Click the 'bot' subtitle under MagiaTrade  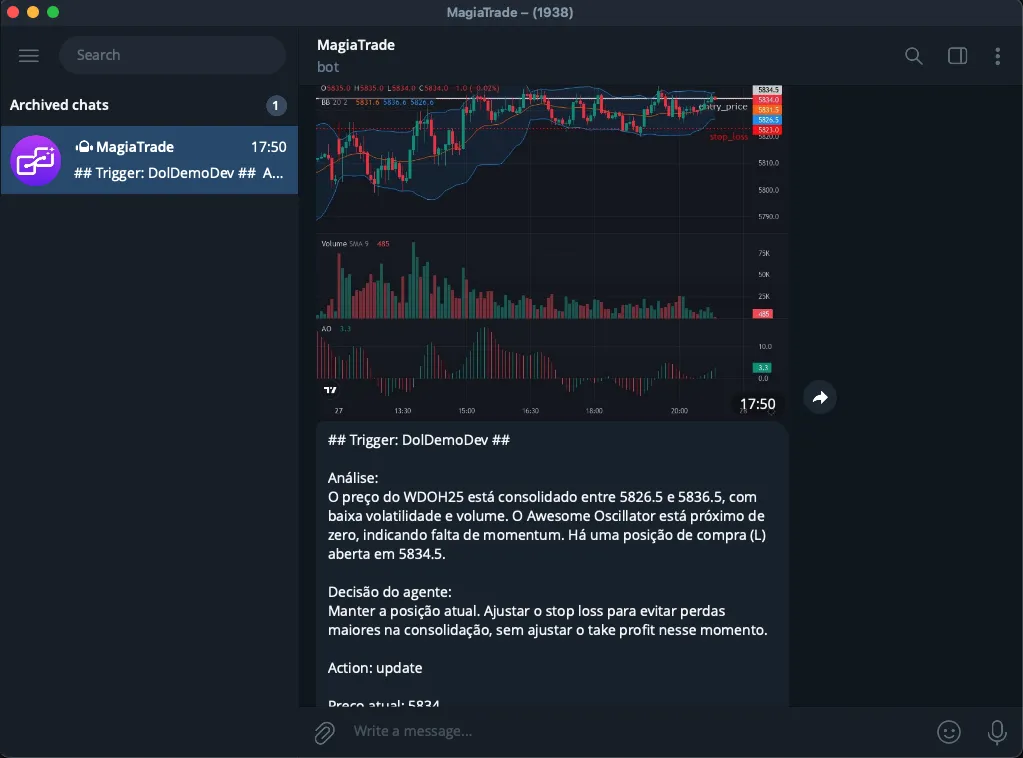pyautogui.click(x=328, y=67)
